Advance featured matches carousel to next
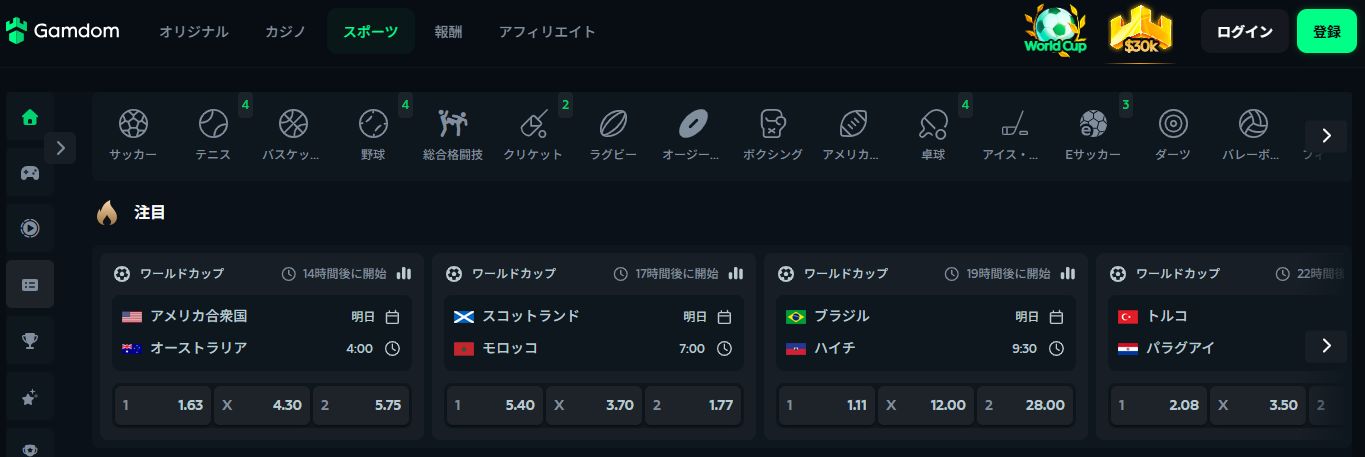The width and height of the screenshot is (1365, 457). point(1326,346)
